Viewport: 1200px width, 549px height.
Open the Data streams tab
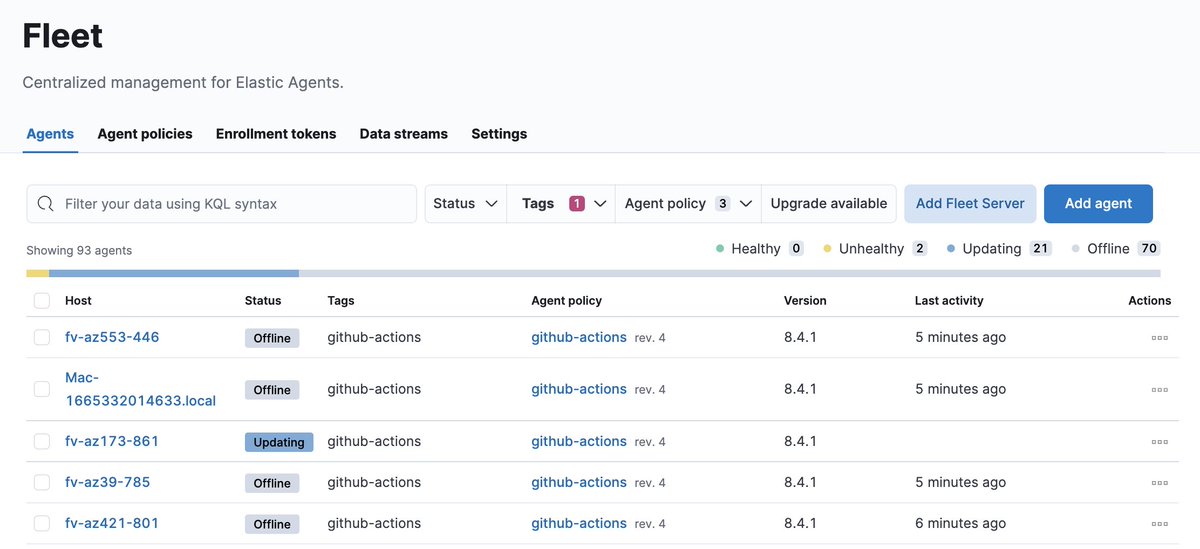coord(404,134)
